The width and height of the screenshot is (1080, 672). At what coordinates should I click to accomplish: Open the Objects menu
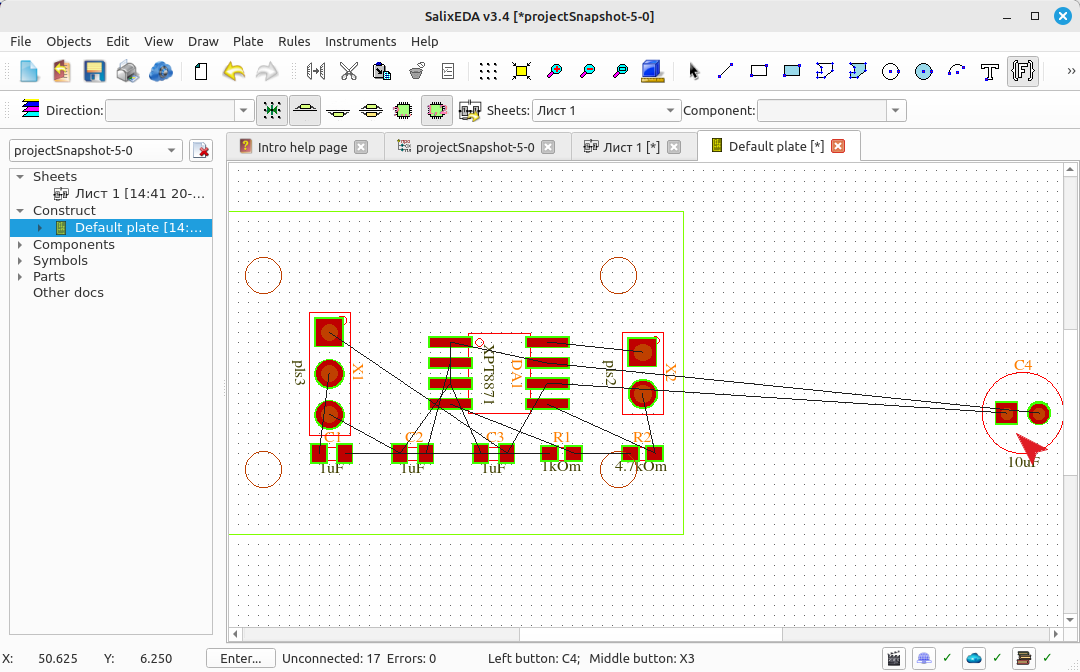(69, 41)
